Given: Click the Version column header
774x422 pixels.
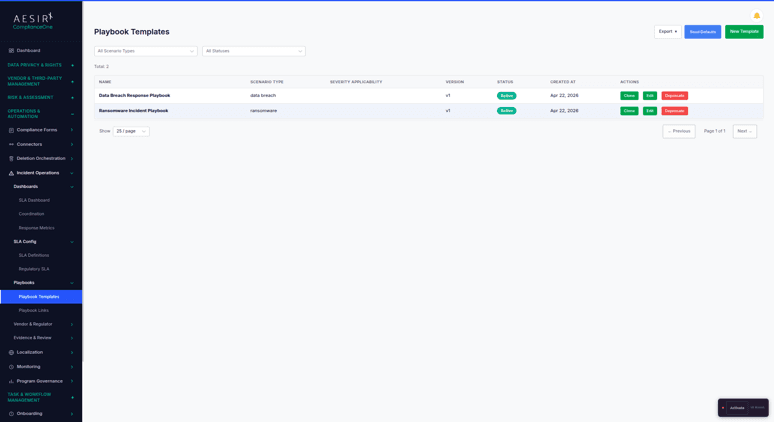Looking at the screenshot, I should pos(455,82).
